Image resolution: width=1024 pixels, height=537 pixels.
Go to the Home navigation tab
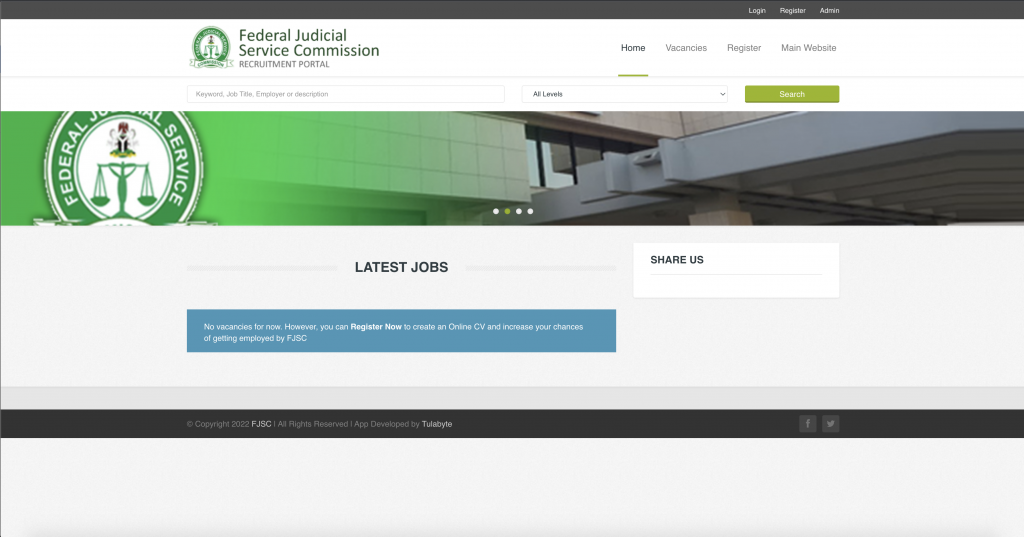pyautogui.click(x=633, y=48)
